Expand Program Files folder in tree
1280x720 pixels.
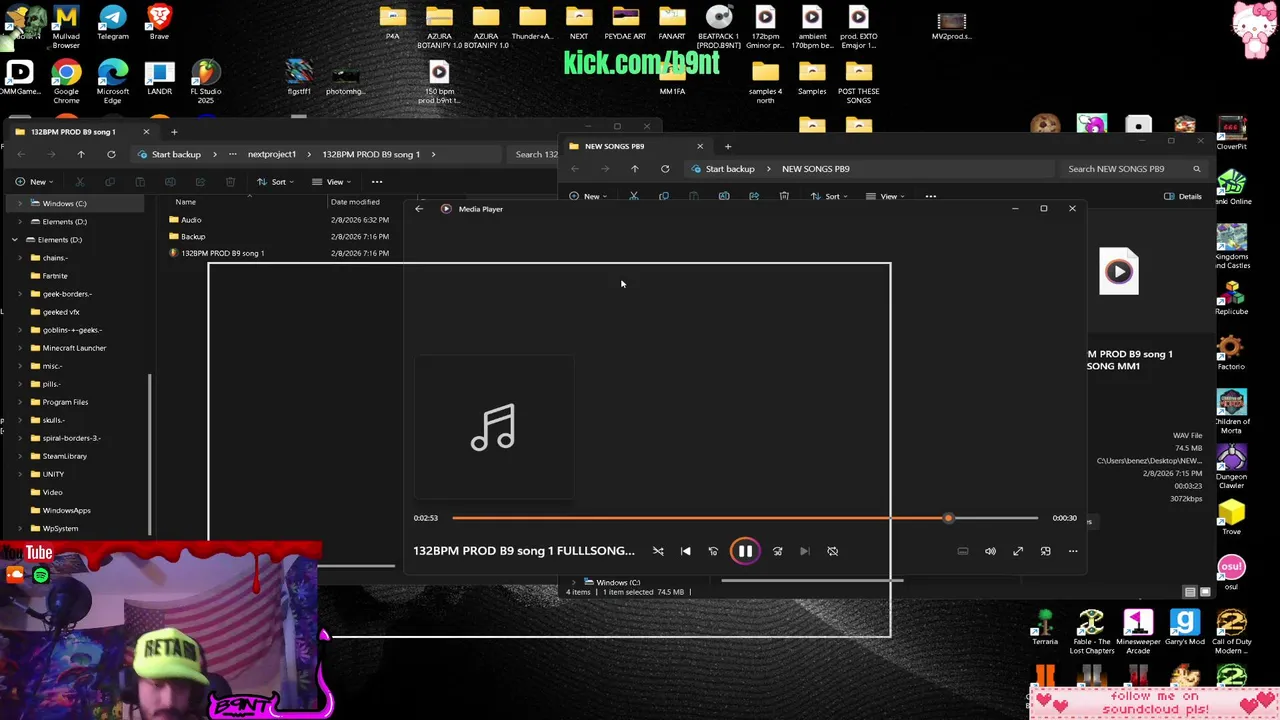(x=20, y=402)
